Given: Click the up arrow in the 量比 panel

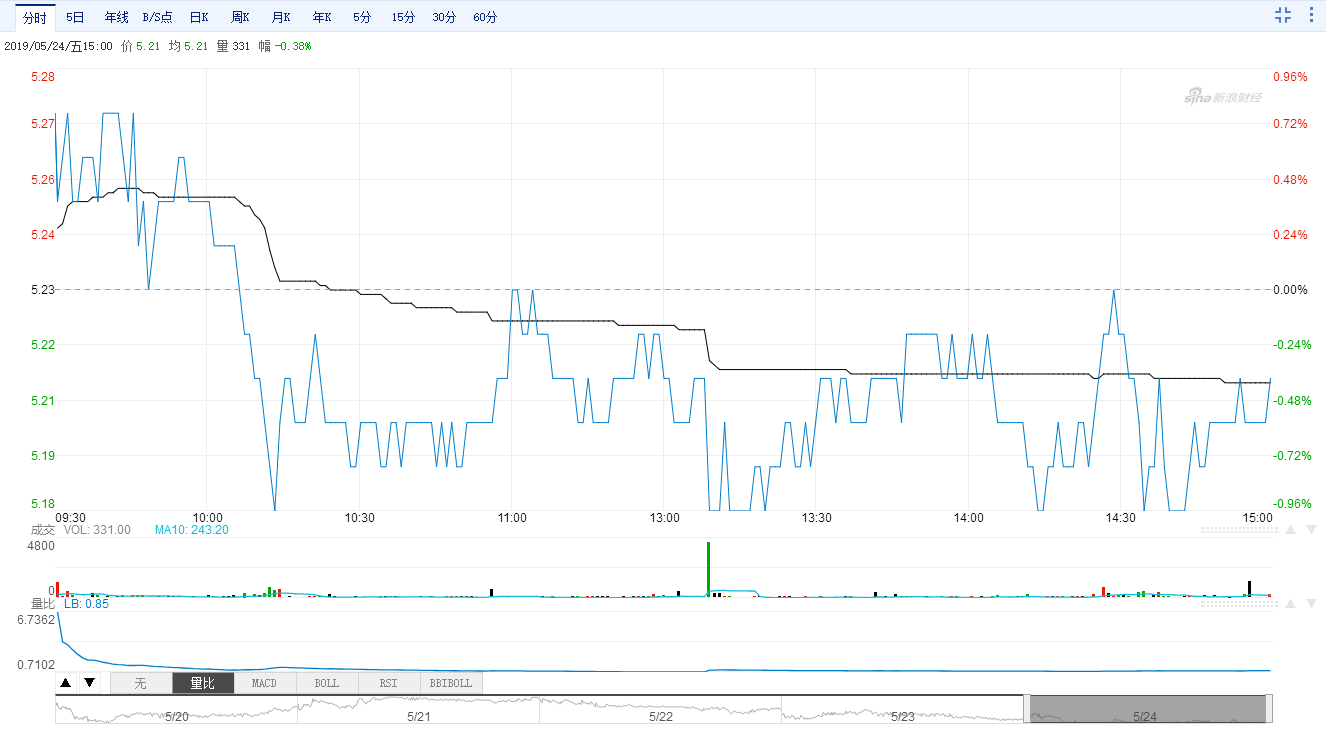Looking at the screenshot, I should pyautogui.click(x=1290, y=604).
